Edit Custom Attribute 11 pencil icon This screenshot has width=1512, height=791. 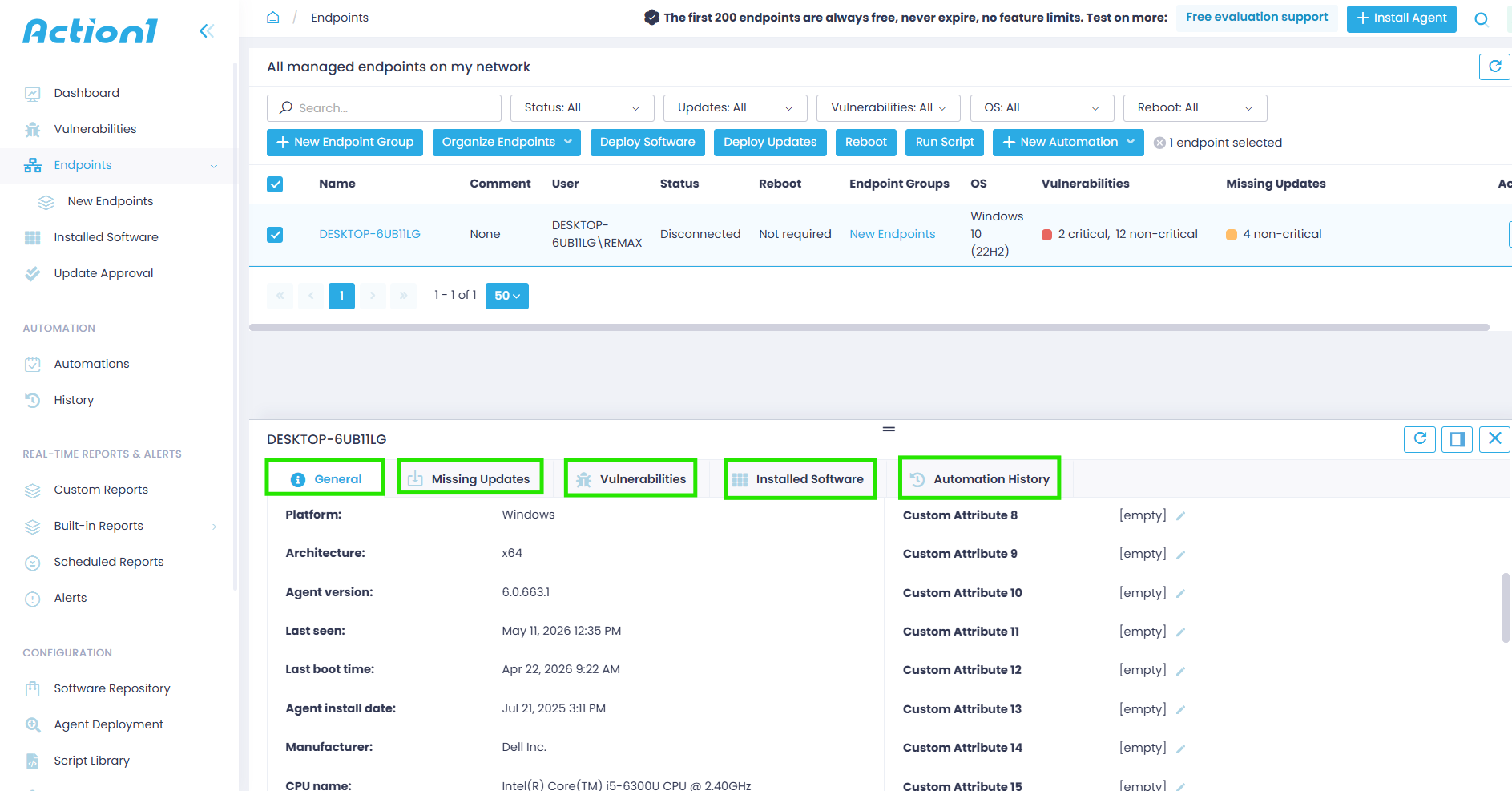[x=1180, y=632]
